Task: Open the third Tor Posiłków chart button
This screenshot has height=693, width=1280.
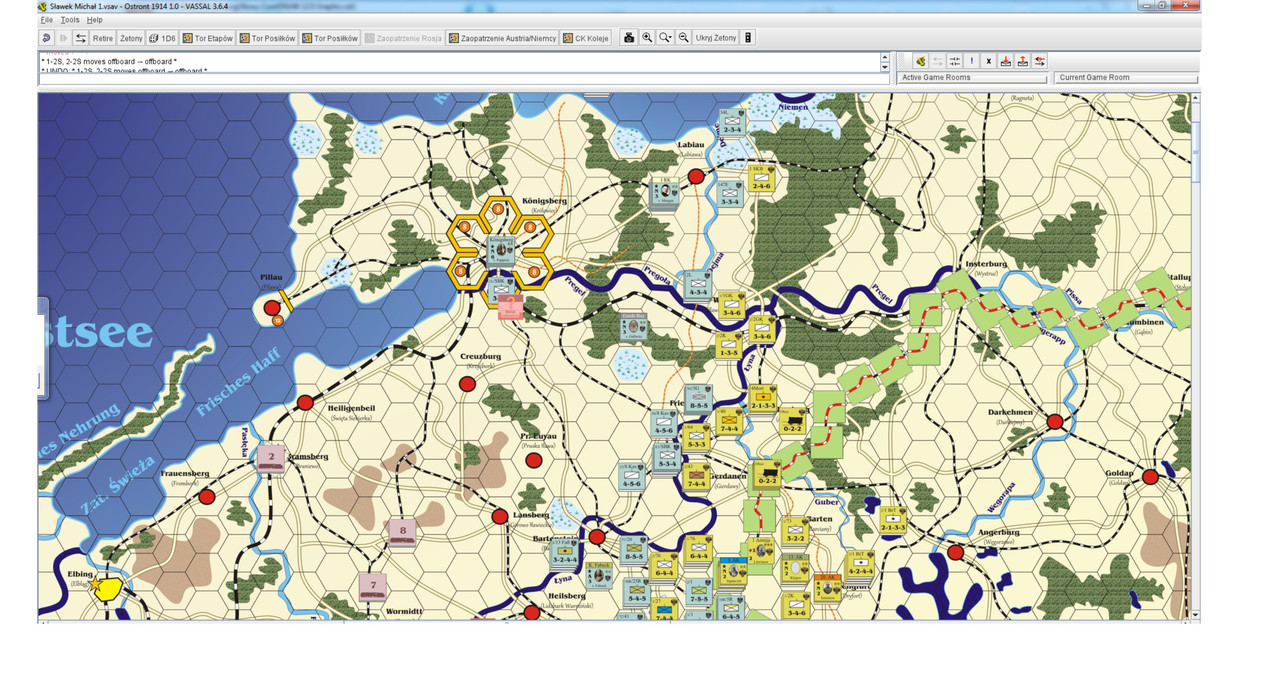Action: coord(329,38)
